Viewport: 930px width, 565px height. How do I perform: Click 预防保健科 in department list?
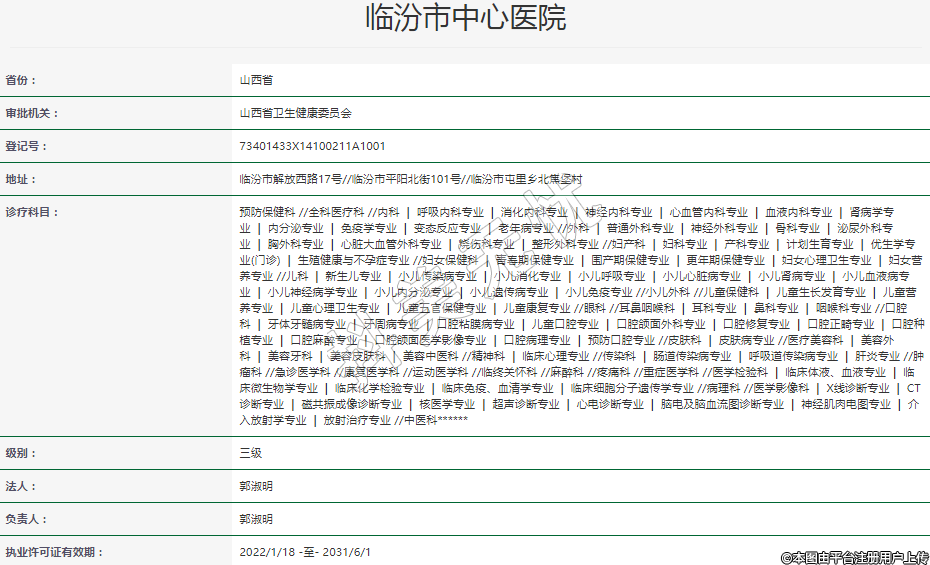point(267,213)
